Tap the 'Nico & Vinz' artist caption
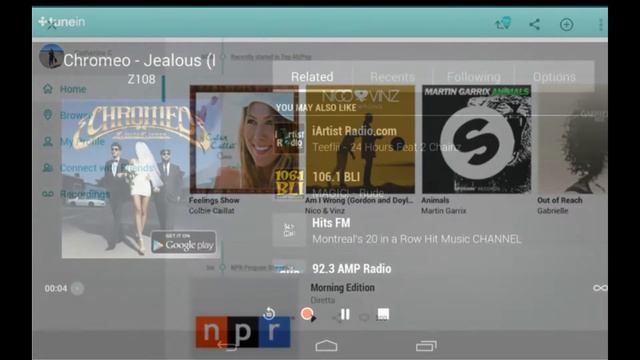 pos(325,211)
